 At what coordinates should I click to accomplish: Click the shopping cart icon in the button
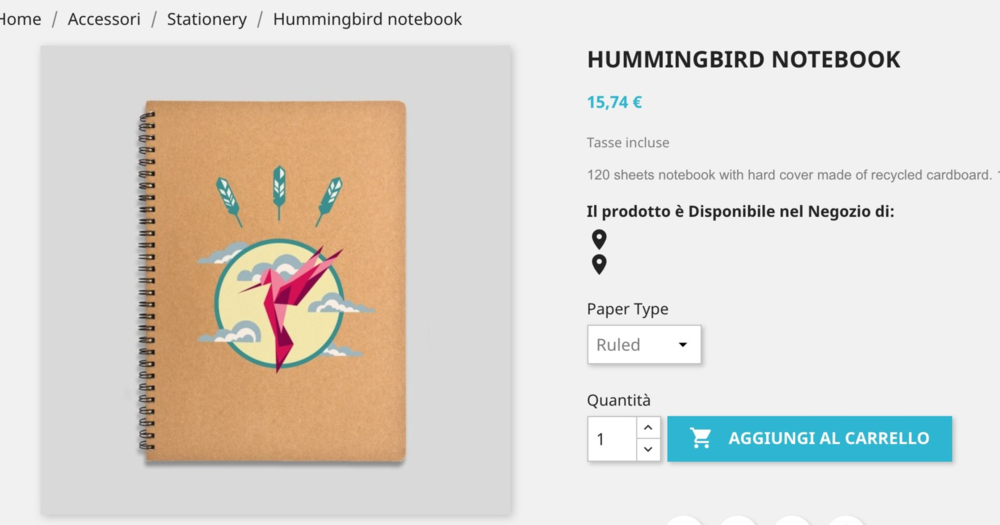click(x=700, y=438)
